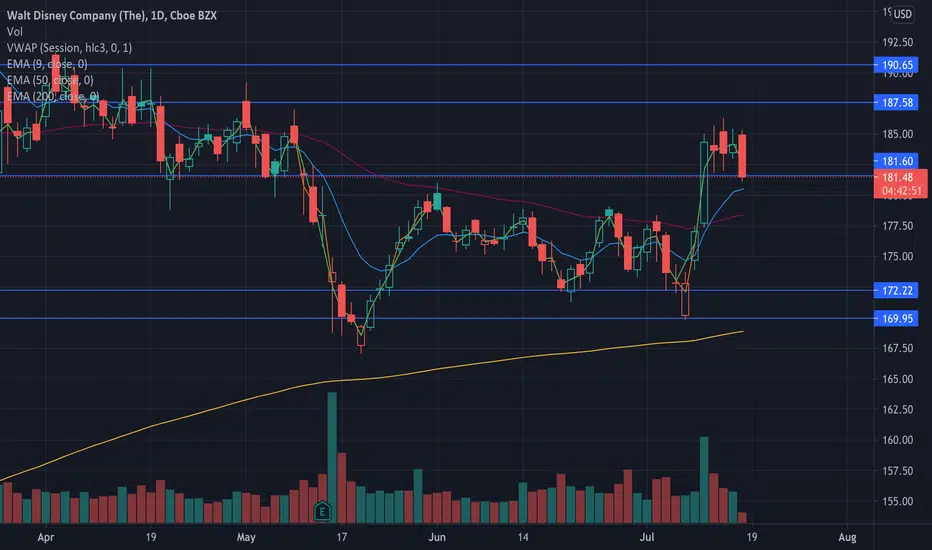Select the EMA (50, close, 0) legend
The height and width of the screenshot is (550, 932).
point(50,80)
